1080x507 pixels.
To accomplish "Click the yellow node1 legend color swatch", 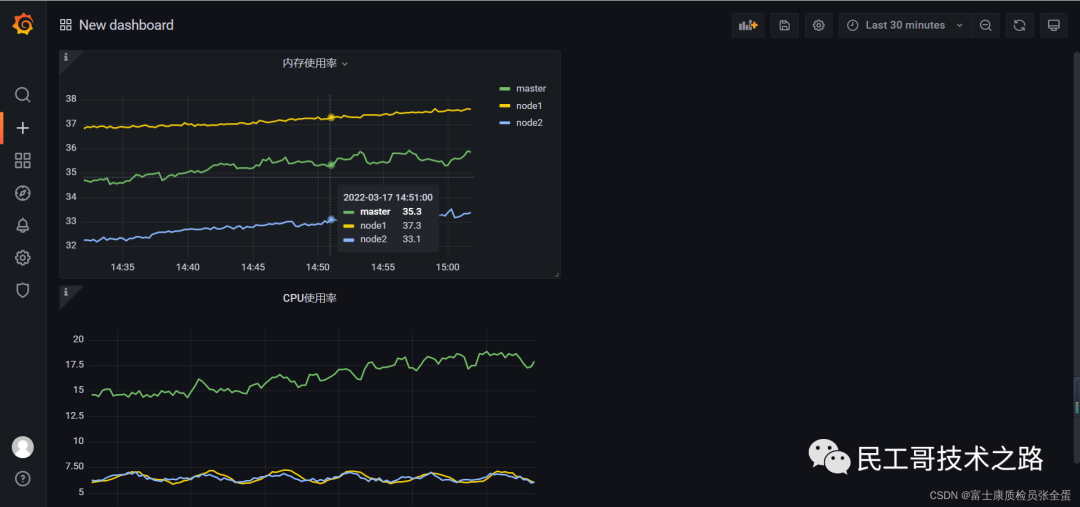I will coord(505,105).
